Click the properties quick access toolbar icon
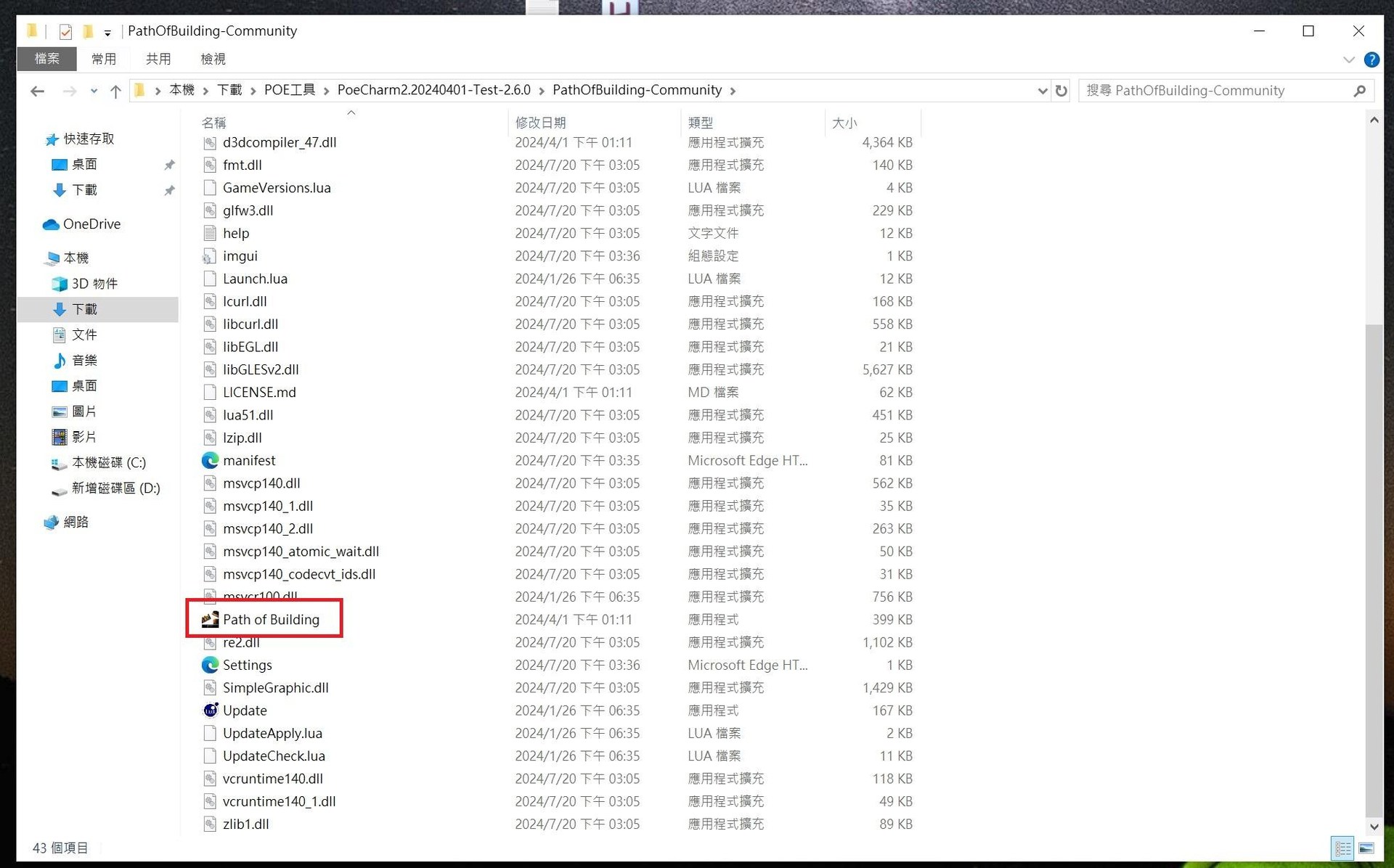Screen dimensions: 1394x868 pyautogui.click(x=65, y=31)
